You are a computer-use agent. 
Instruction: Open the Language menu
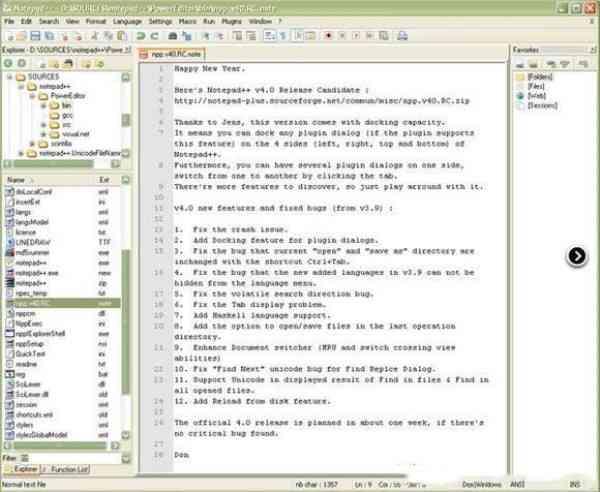(127, 21)
